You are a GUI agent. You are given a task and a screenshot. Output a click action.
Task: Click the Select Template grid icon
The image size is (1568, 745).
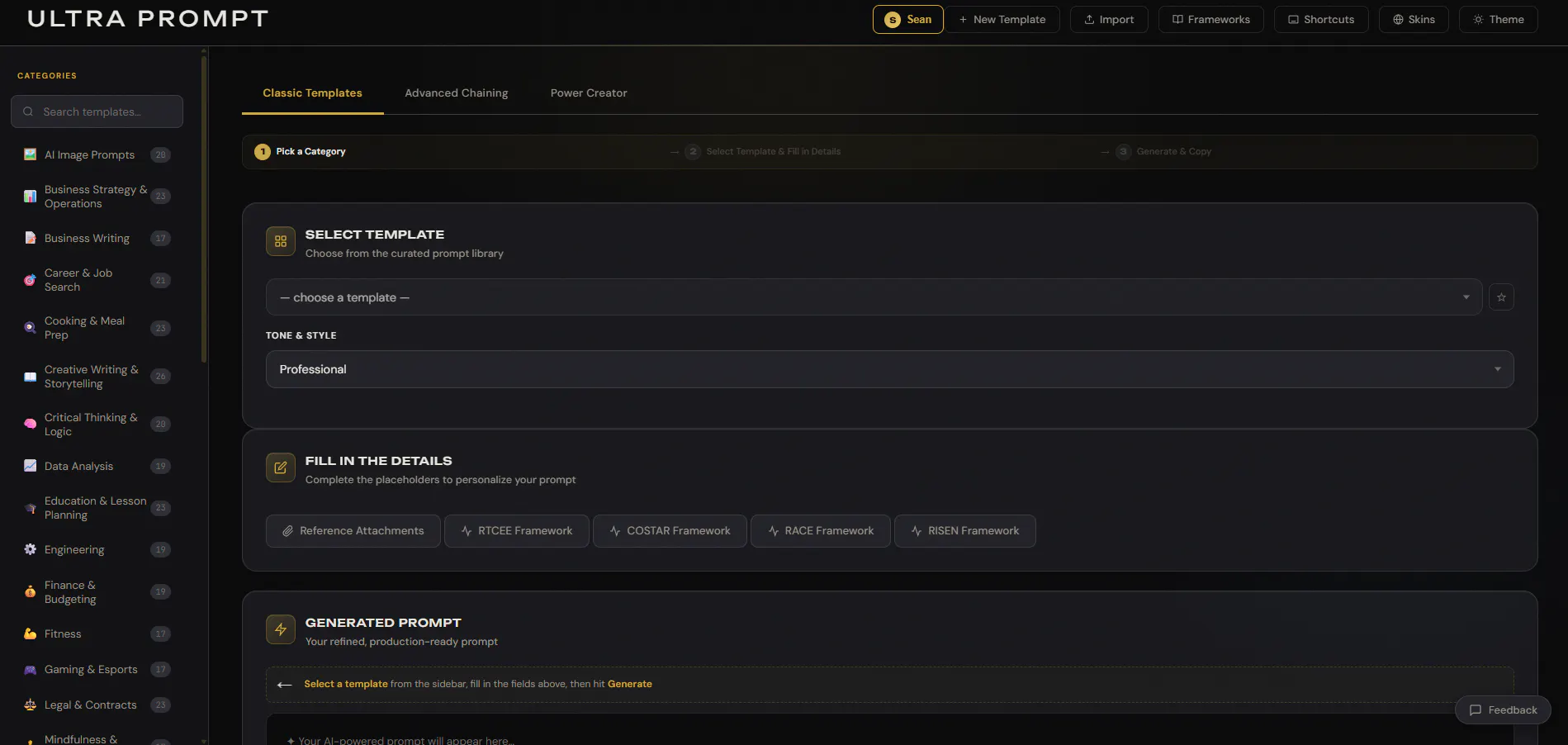click(281, 241)
